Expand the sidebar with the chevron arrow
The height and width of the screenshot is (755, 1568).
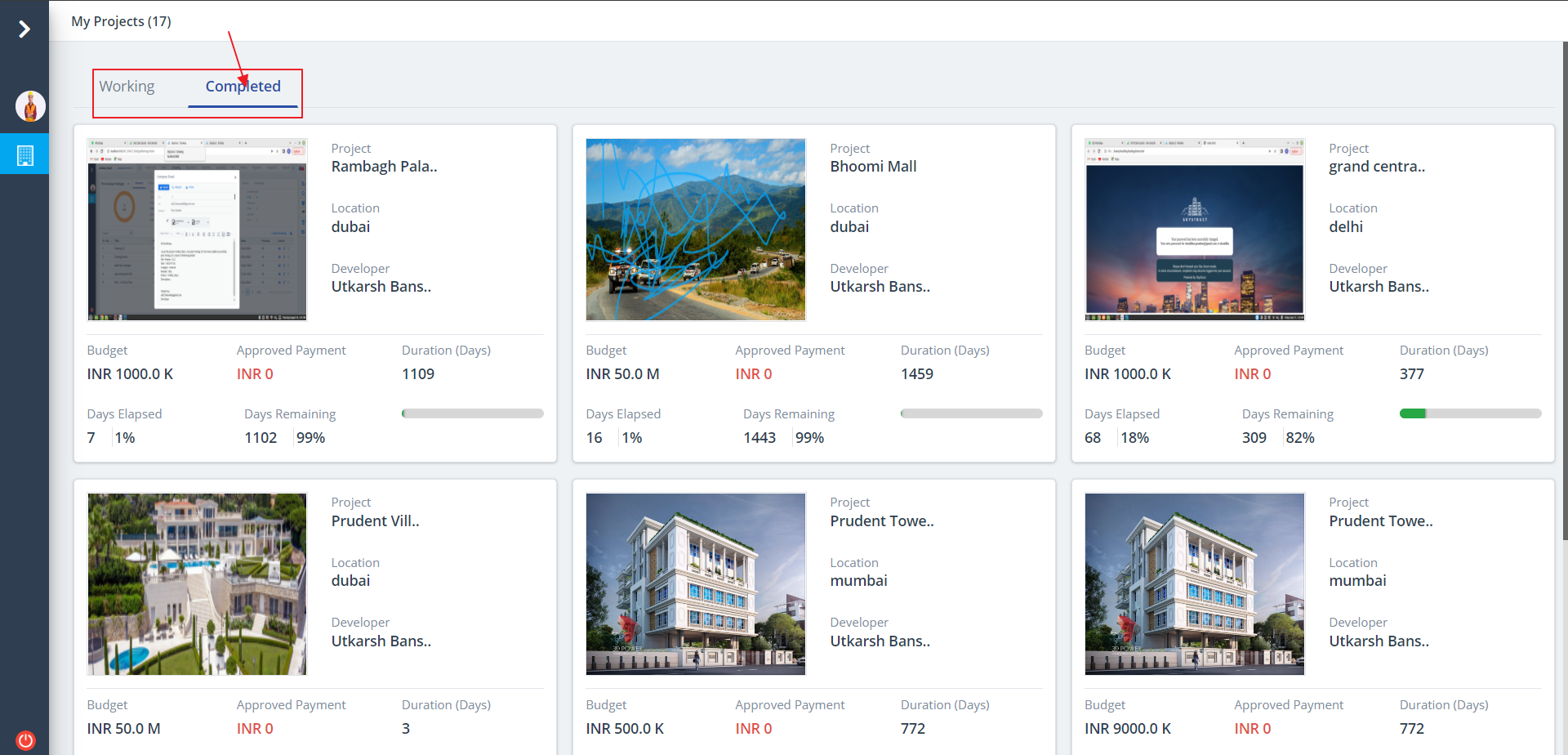point(24,29)
